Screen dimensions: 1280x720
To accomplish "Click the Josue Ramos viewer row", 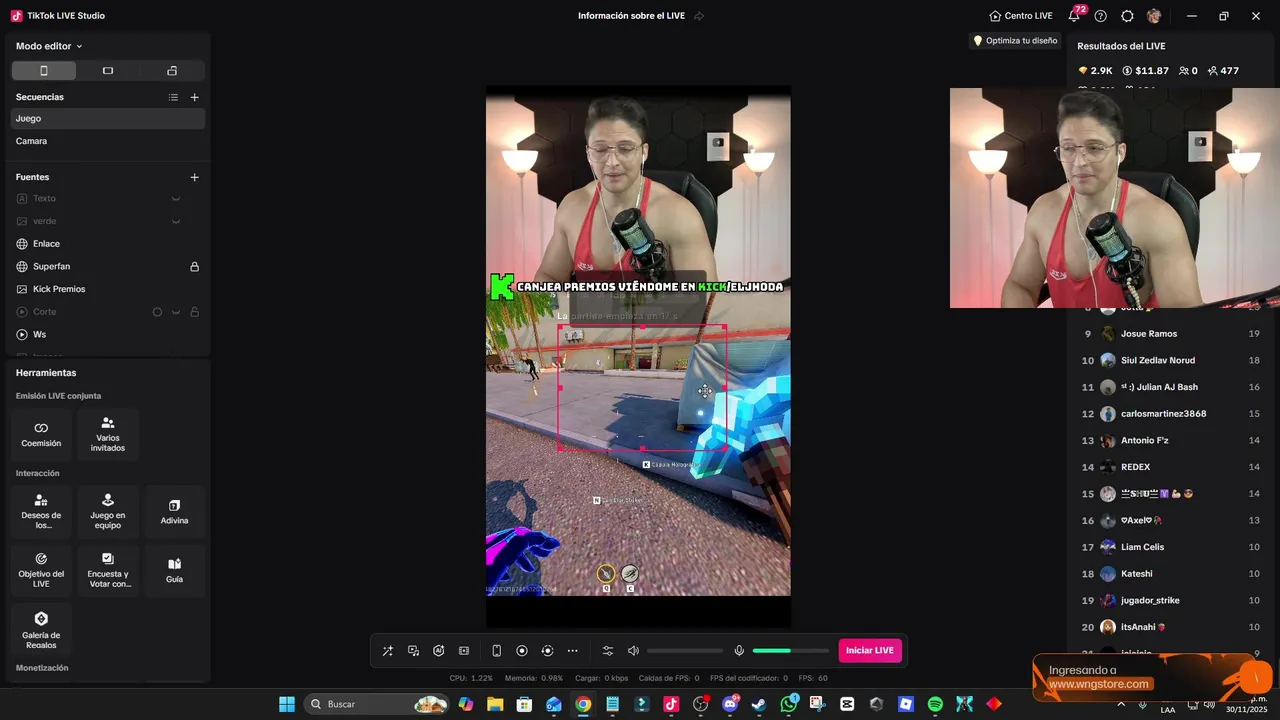I will (1171, 334).
